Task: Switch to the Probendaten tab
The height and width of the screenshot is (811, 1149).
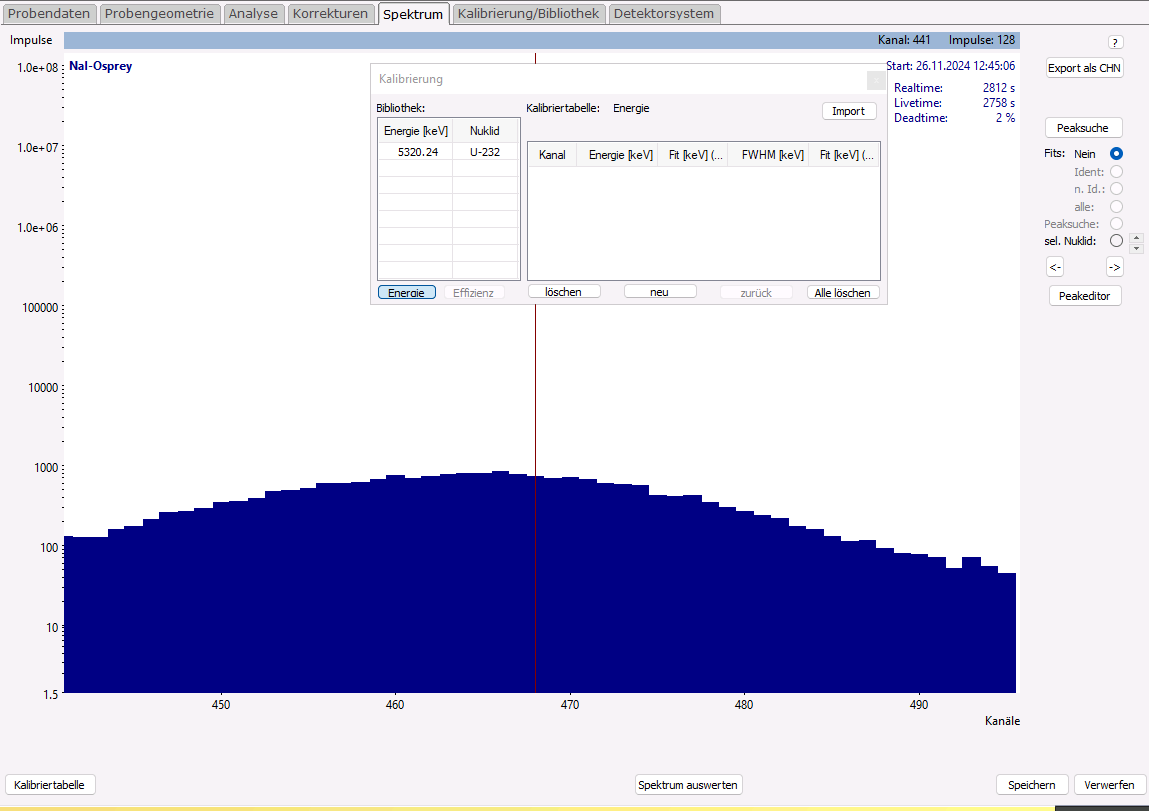Action: tap(50, 14)
